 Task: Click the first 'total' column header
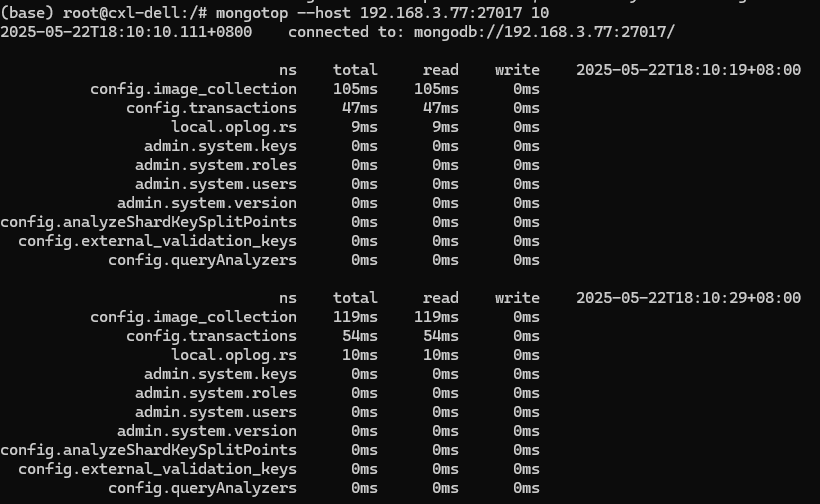[x=355, y=70]
